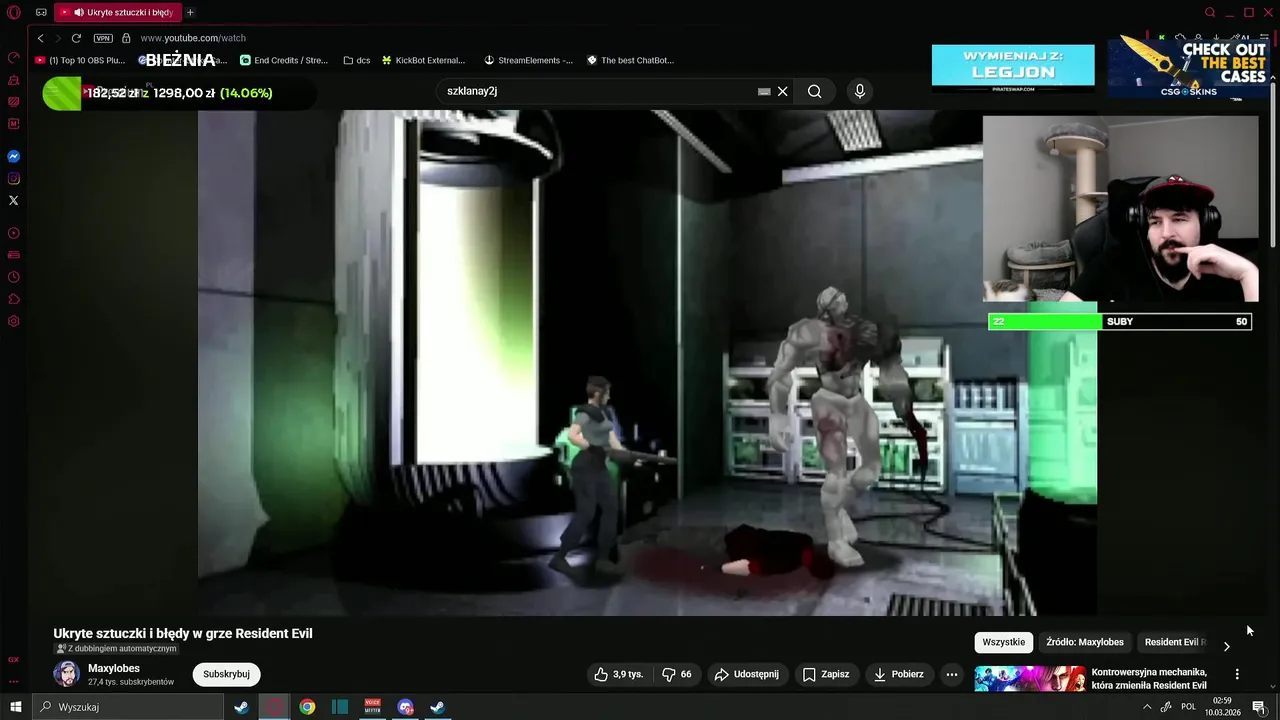Open options menu for Kontrowersyjna mechanika video

(1237, 674)
